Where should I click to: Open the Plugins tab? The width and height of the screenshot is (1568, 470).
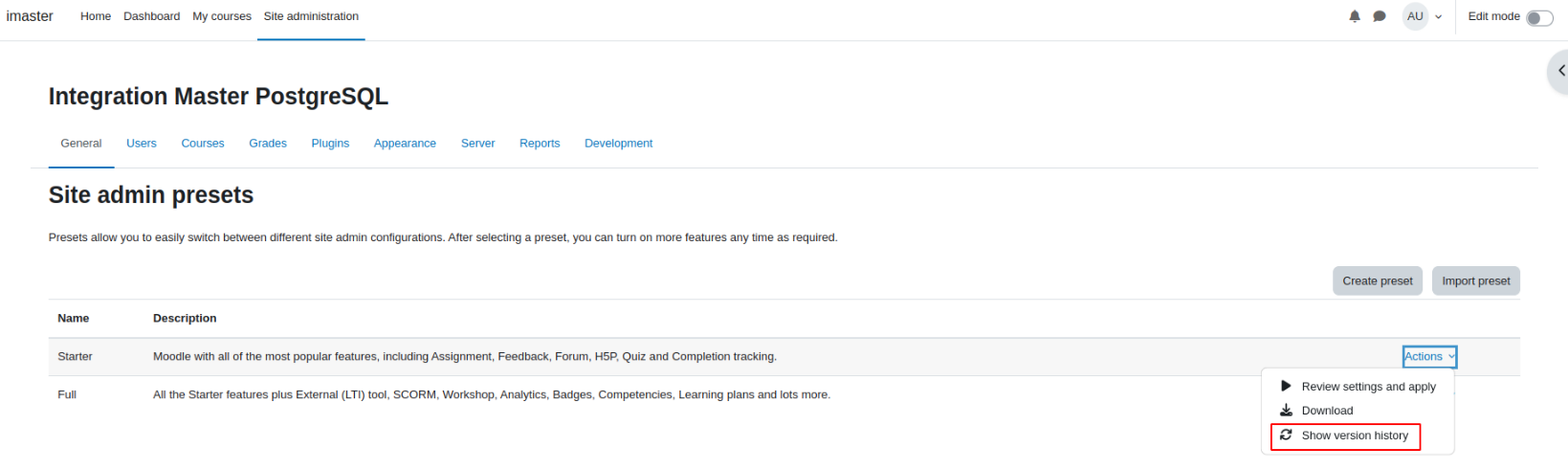click(x=330, y=144)
